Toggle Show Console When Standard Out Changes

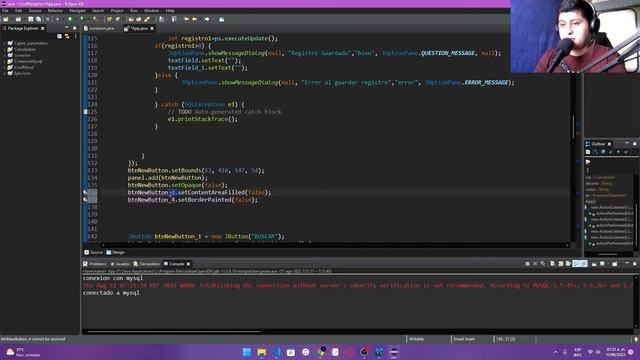coord(576,264)
